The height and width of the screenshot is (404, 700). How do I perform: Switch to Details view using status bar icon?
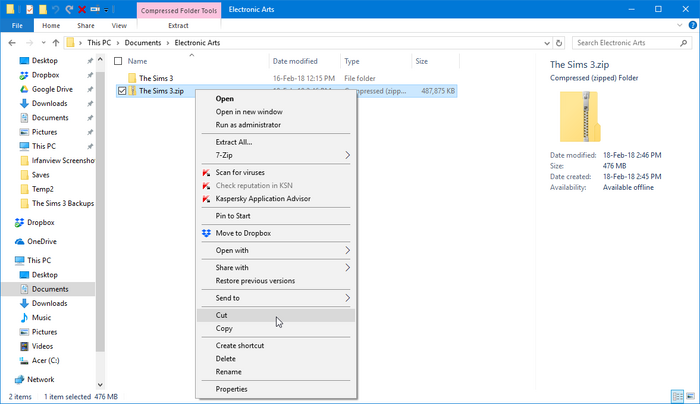tap(677, 396)
